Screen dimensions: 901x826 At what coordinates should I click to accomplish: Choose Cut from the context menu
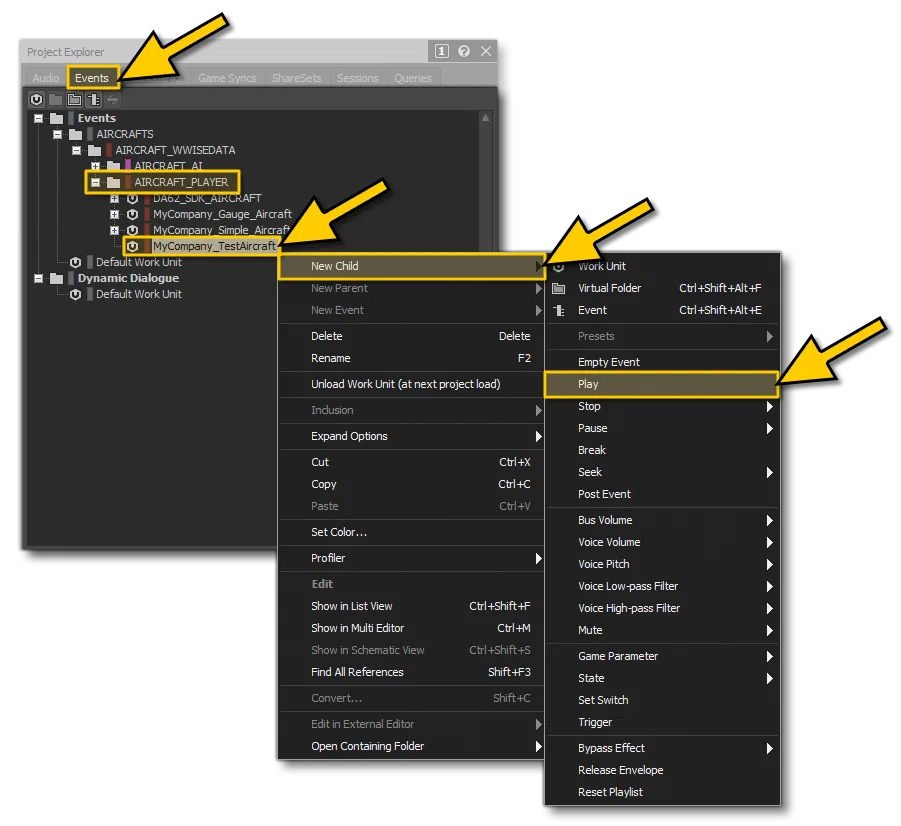click(411, 462)
